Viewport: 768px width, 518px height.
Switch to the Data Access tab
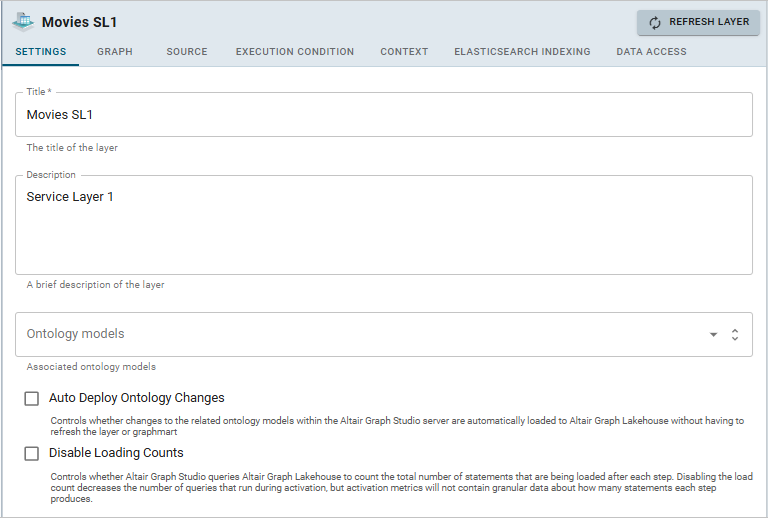(651, 52)
